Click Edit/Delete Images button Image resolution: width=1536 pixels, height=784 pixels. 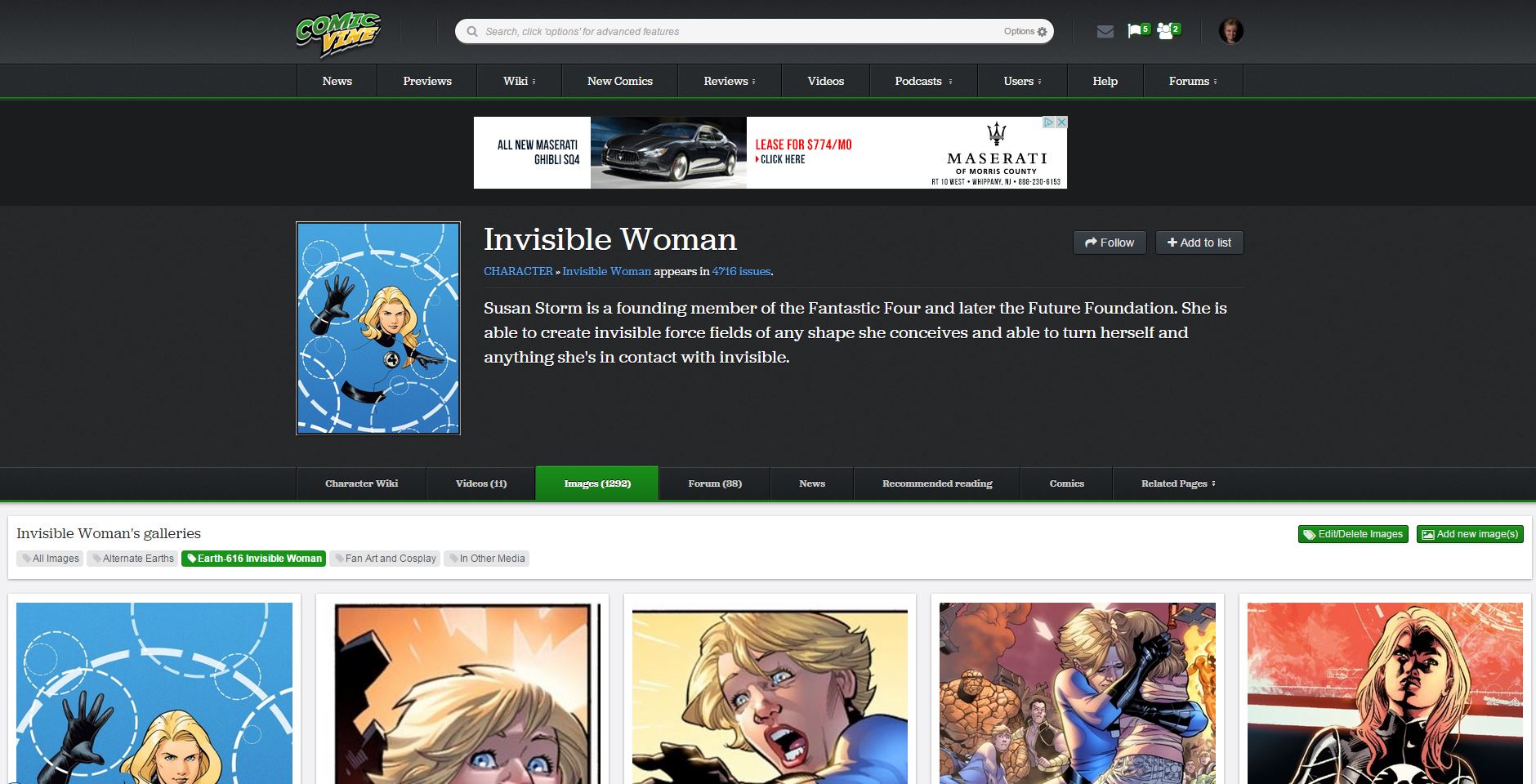point(1353,534)
